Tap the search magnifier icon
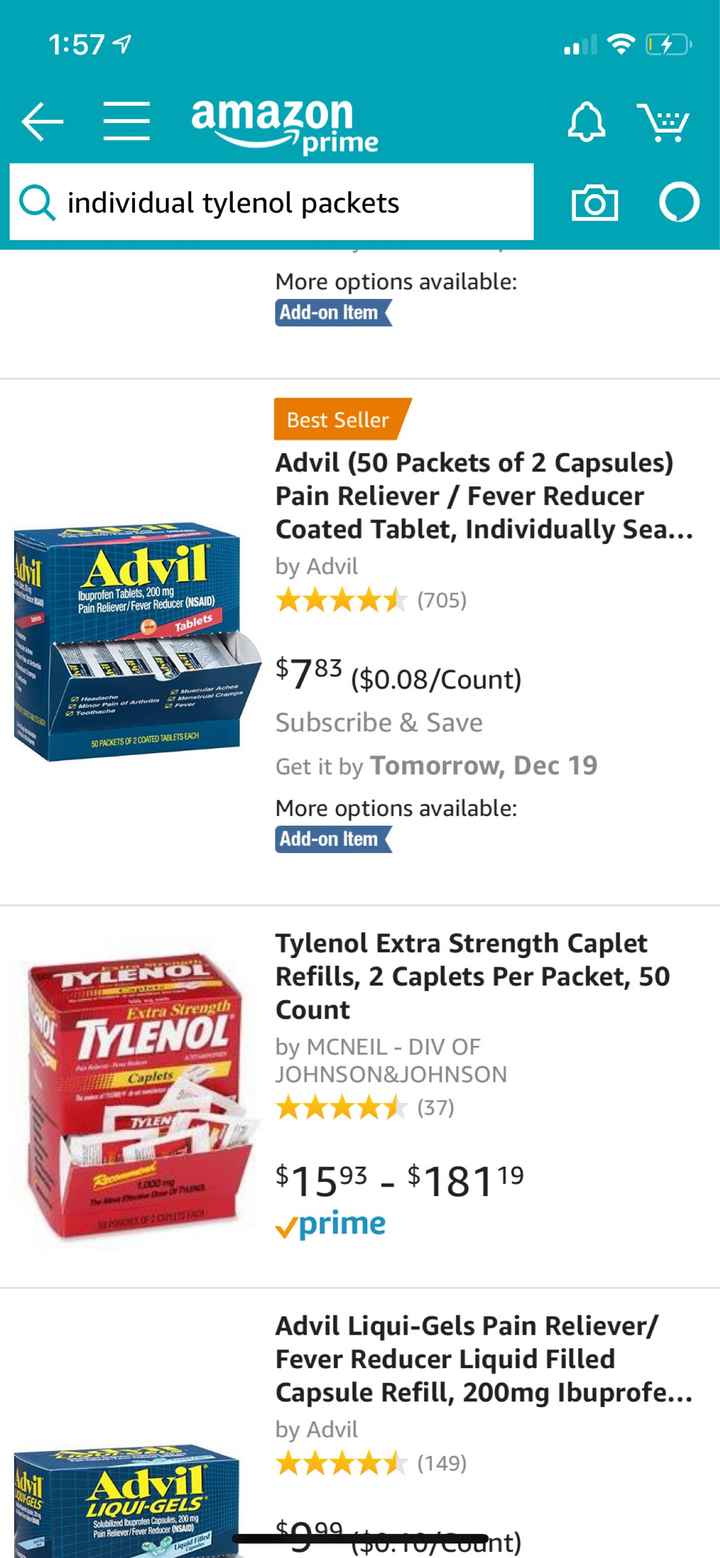This screenshot has height=1558, width=720. click(x=37, y=202)
